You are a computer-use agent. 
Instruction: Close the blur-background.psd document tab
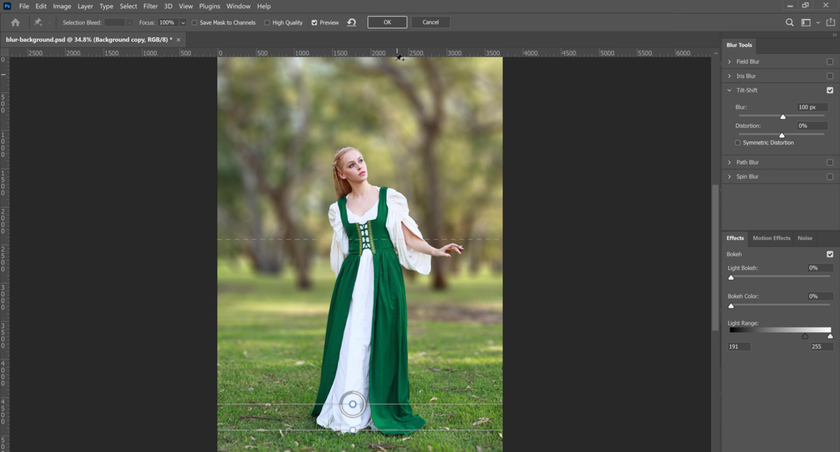coord(178,40)
